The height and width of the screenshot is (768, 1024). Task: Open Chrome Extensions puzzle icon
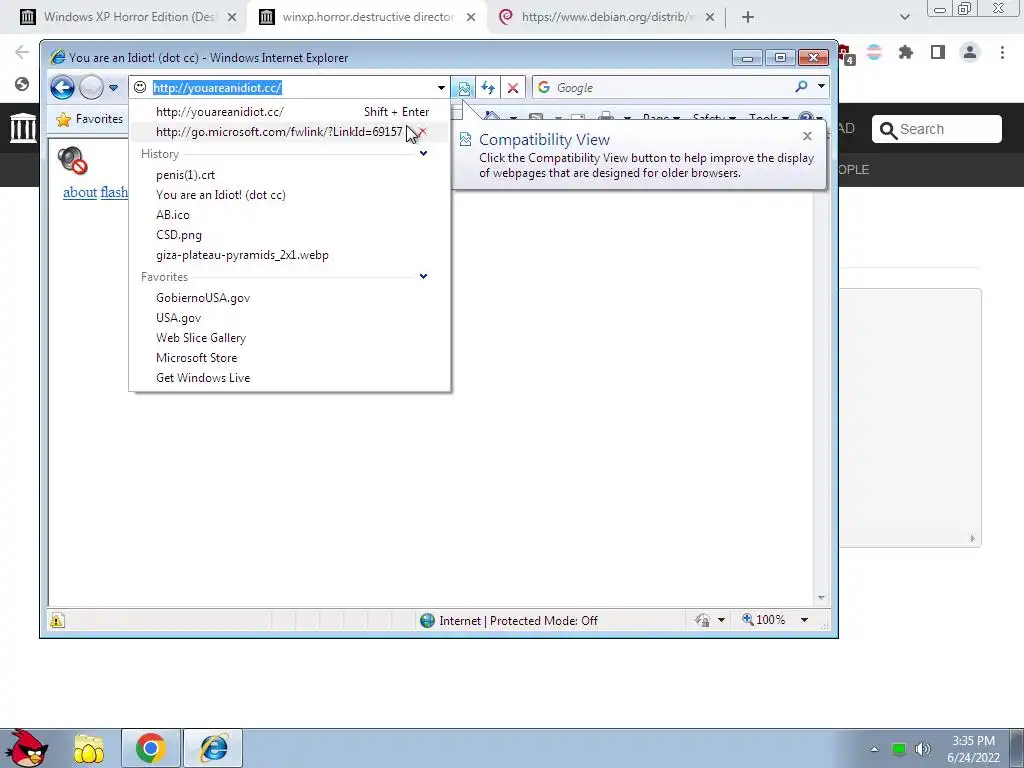point(906,52)
